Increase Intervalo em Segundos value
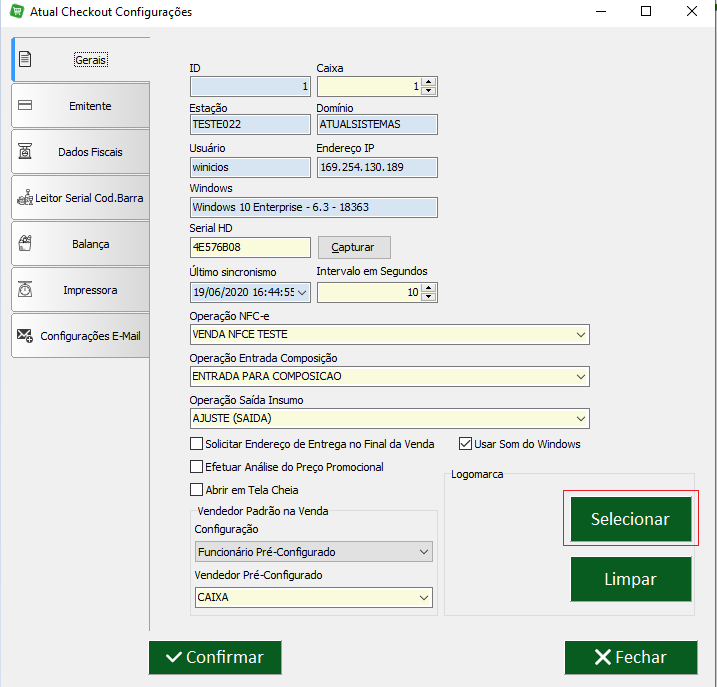The image size is (717, 687). coord(428,288)
